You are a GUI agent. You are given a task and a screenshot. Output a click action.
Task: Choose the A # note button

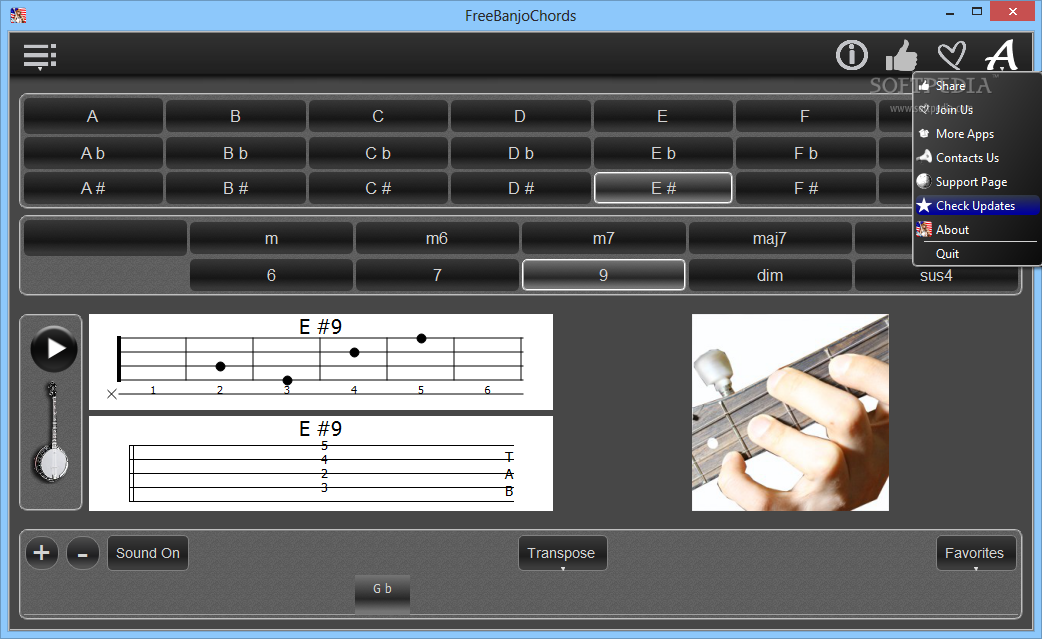93,188
